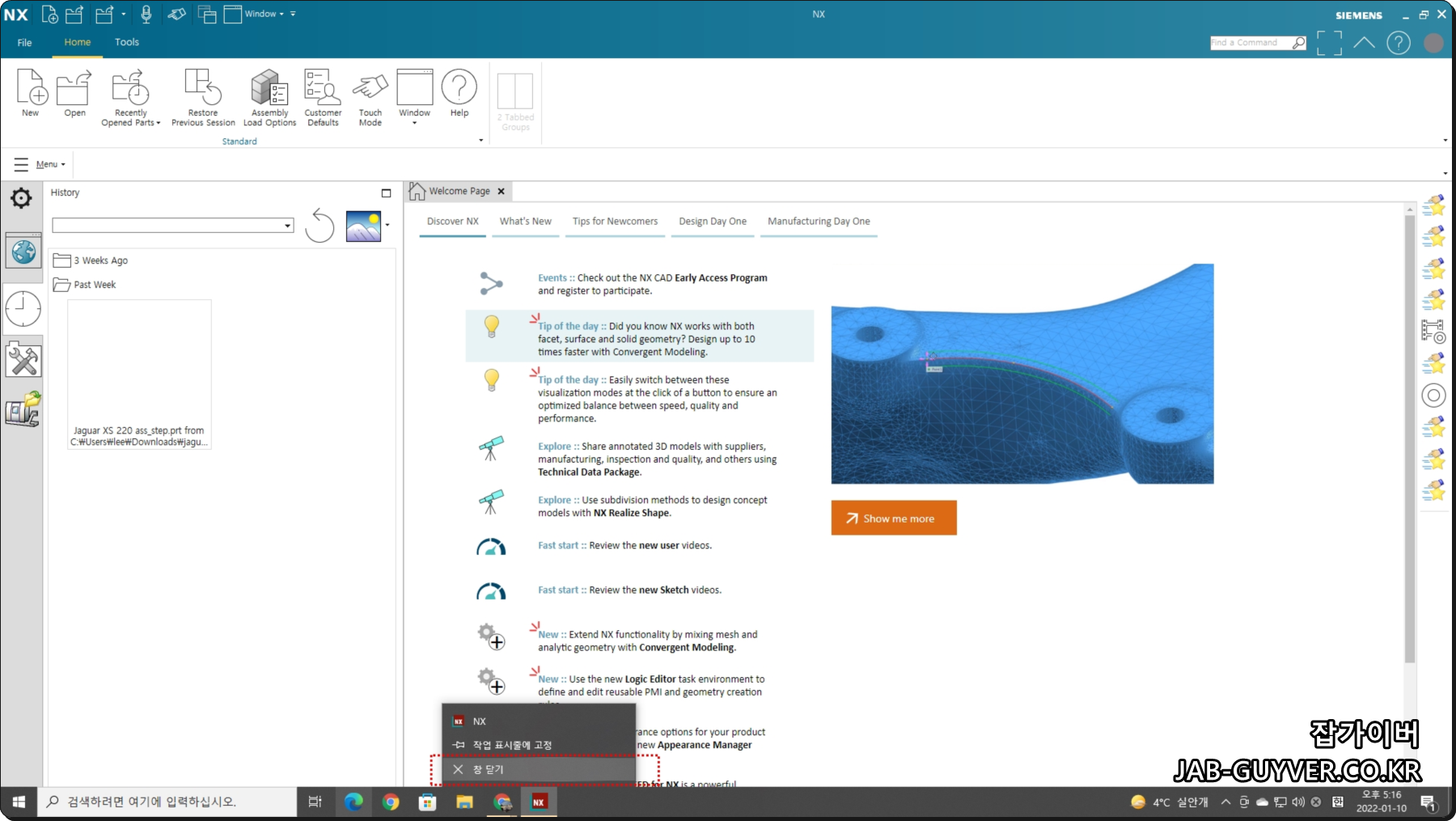Viewport: 1456px width, 821px height.
Task: Open File Explorer from taskbar
Action: click(x=464, y=802)
